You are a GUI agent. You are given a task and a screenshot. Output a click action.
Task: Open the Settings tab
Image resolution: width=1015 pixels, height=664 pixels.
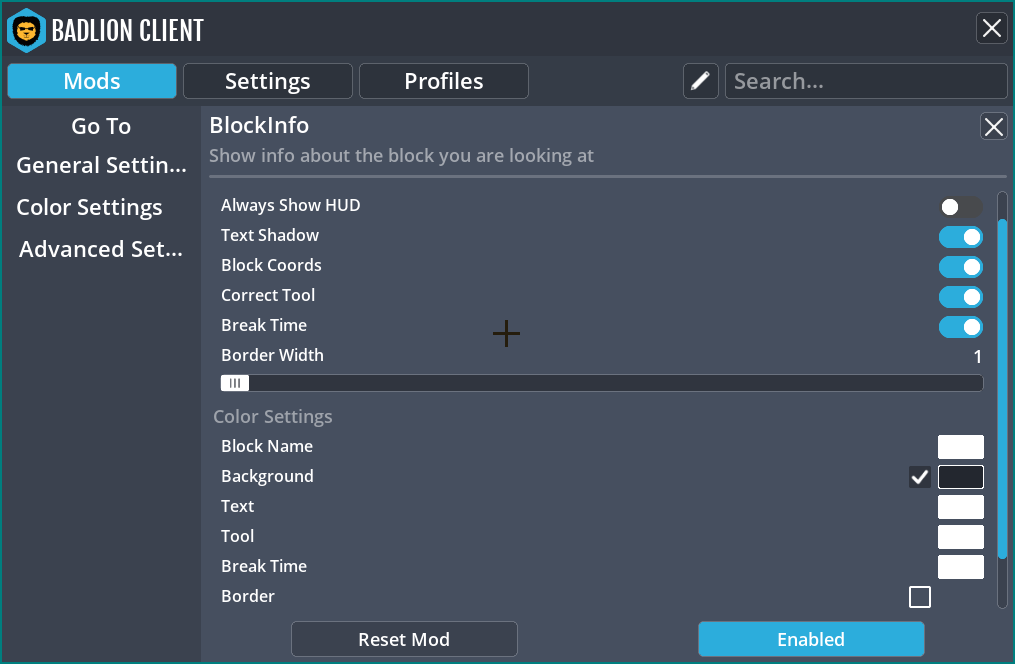(x=267, y=81)
